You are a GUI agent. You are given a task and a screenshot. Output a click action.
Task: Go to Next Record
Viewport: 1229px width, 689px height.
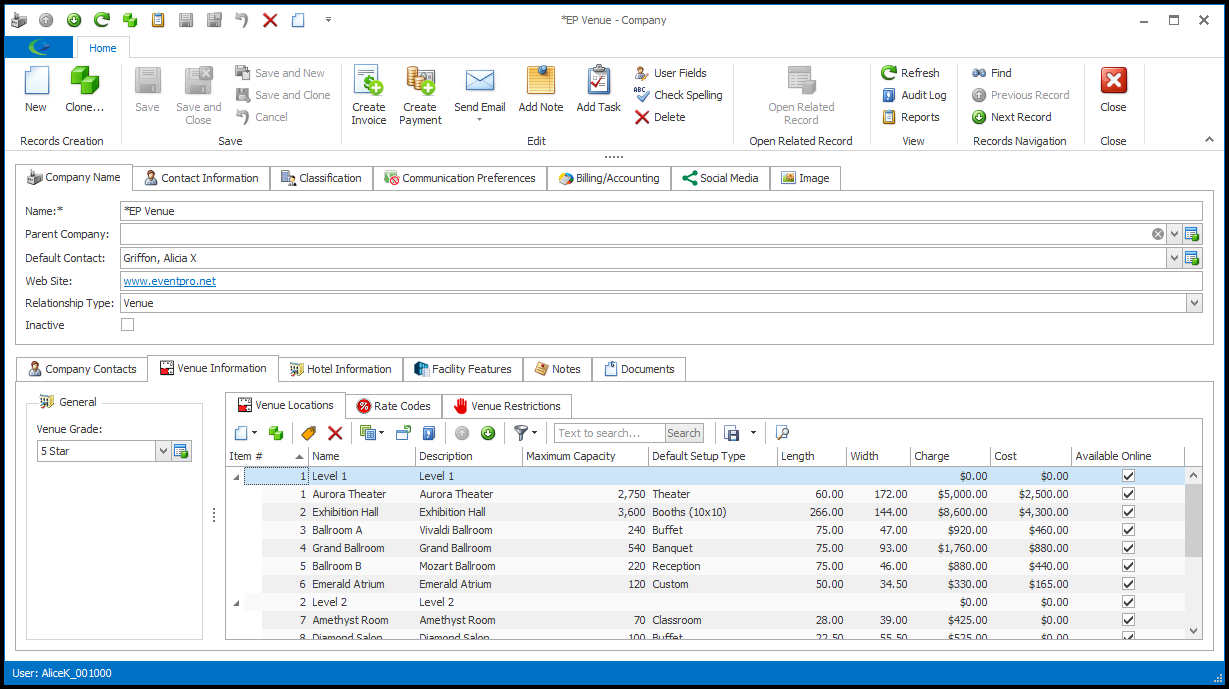click(1012, 117)
